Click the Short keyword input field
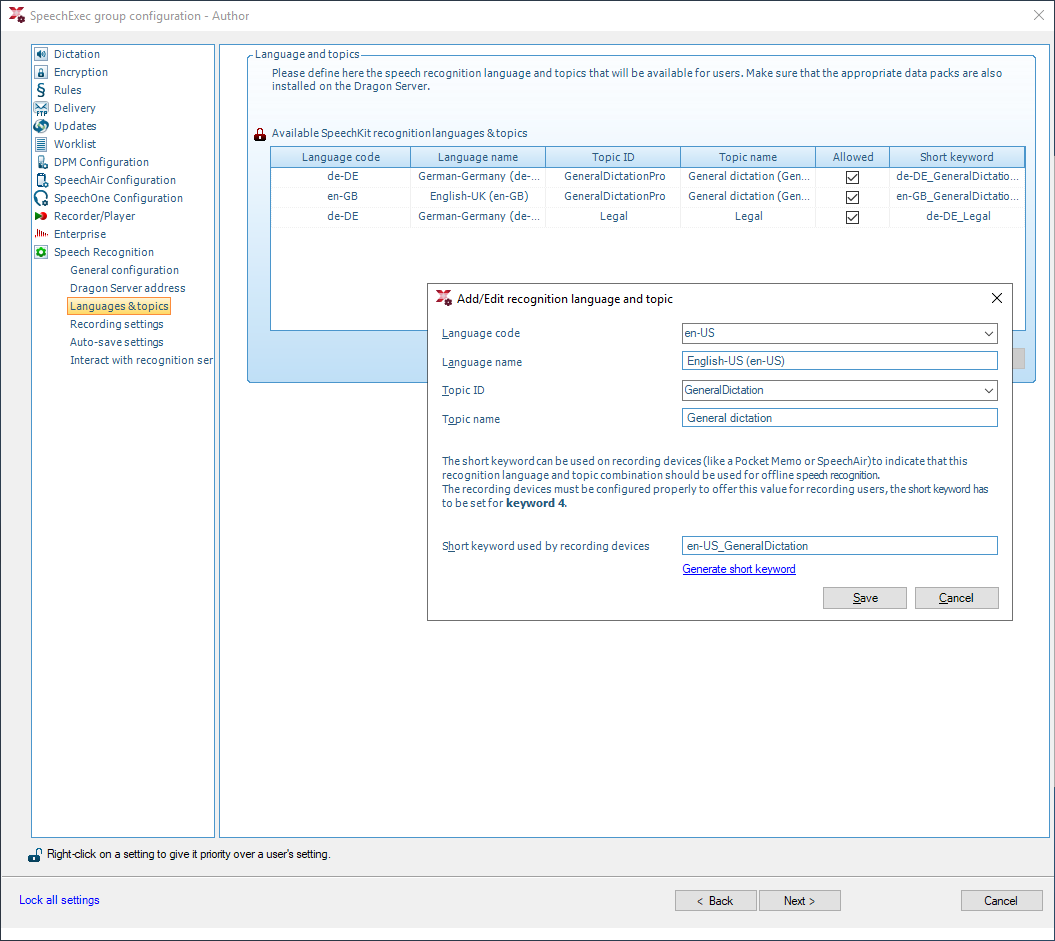Screen dimensions: 1055x941 pyautogui.click(x=839, y=545)
